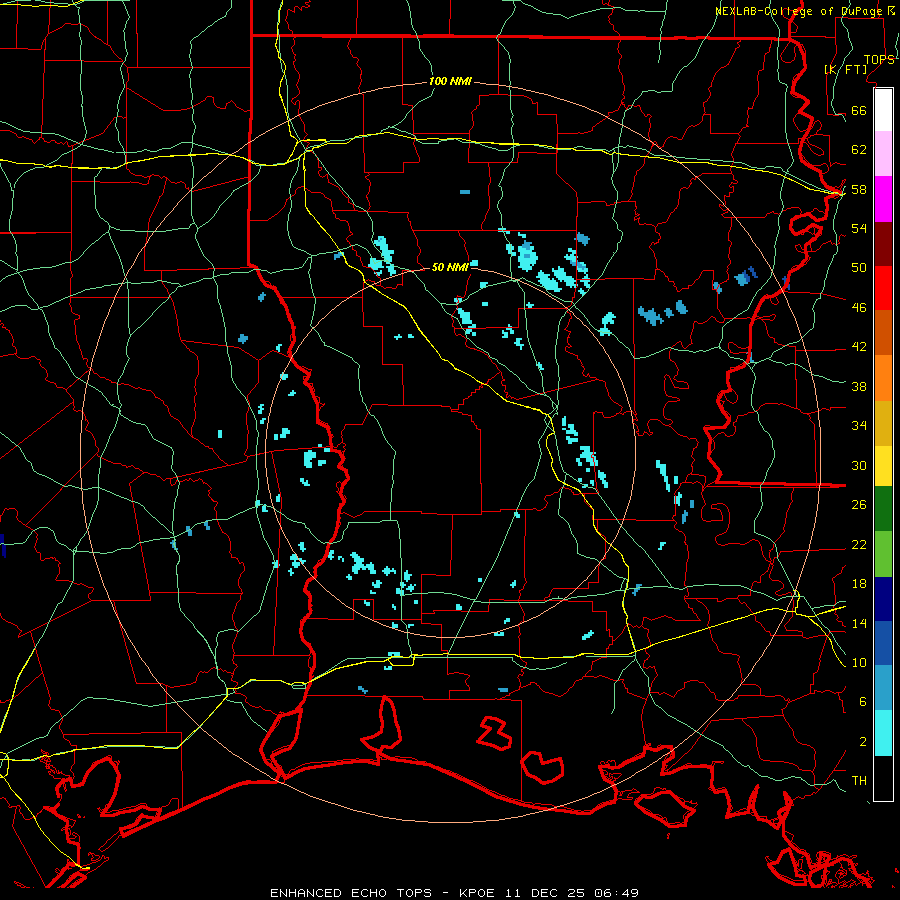Click the white swatch in the tops legend

tap(883, 110)
